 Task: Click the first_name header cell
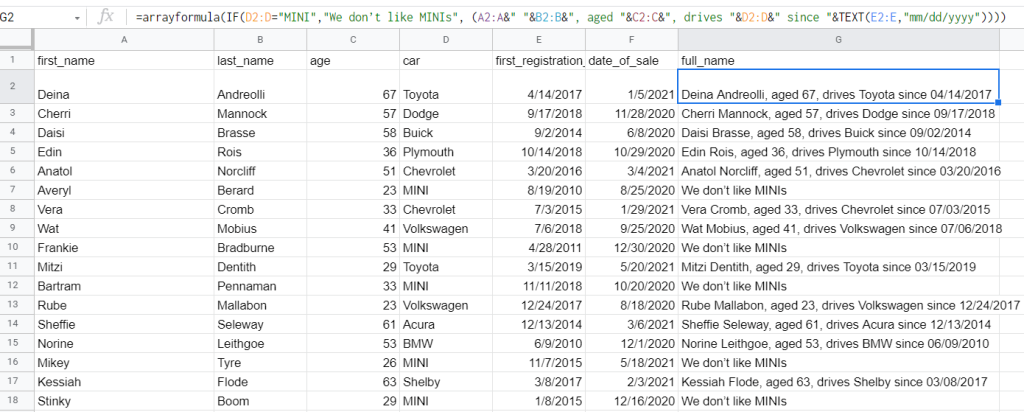(x=124, y=61)
